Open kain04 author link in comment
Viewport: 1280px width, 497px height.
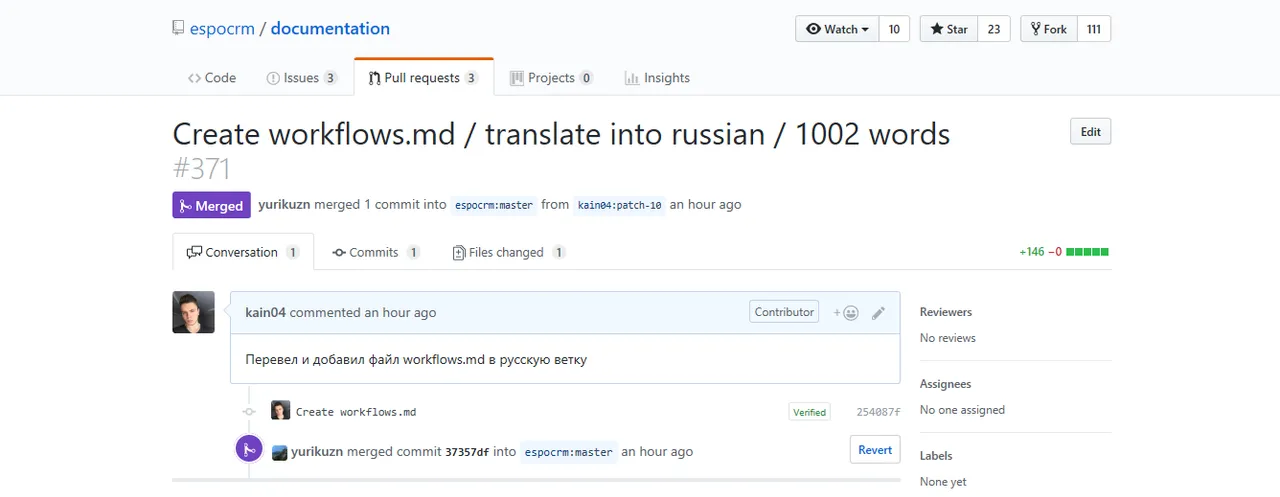(265, 312)
